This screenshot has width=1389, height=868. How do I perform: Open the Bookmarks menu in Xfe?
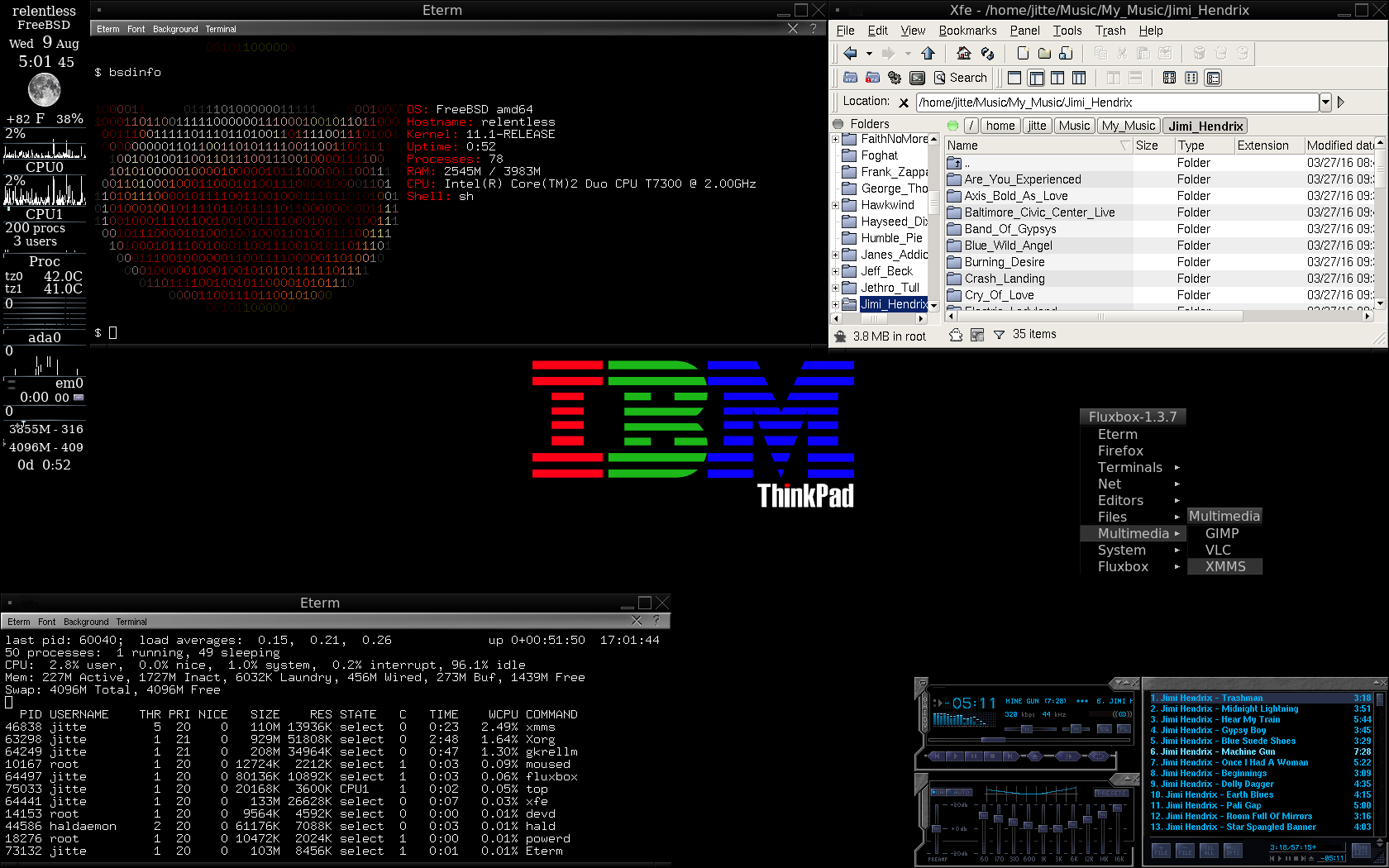point(967,31)
